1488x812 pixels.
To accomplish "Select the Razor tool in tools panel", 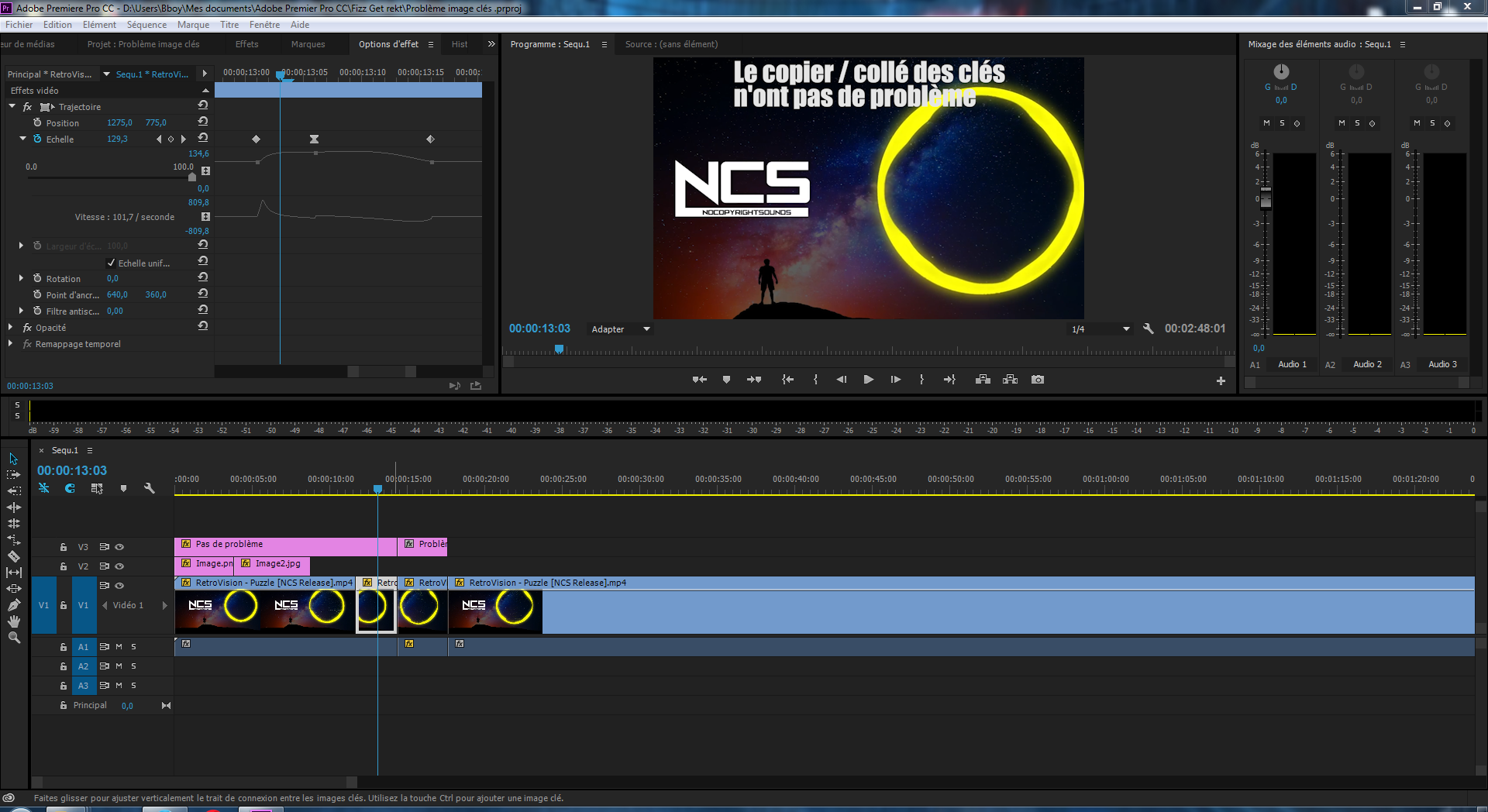I will point(13,556).
